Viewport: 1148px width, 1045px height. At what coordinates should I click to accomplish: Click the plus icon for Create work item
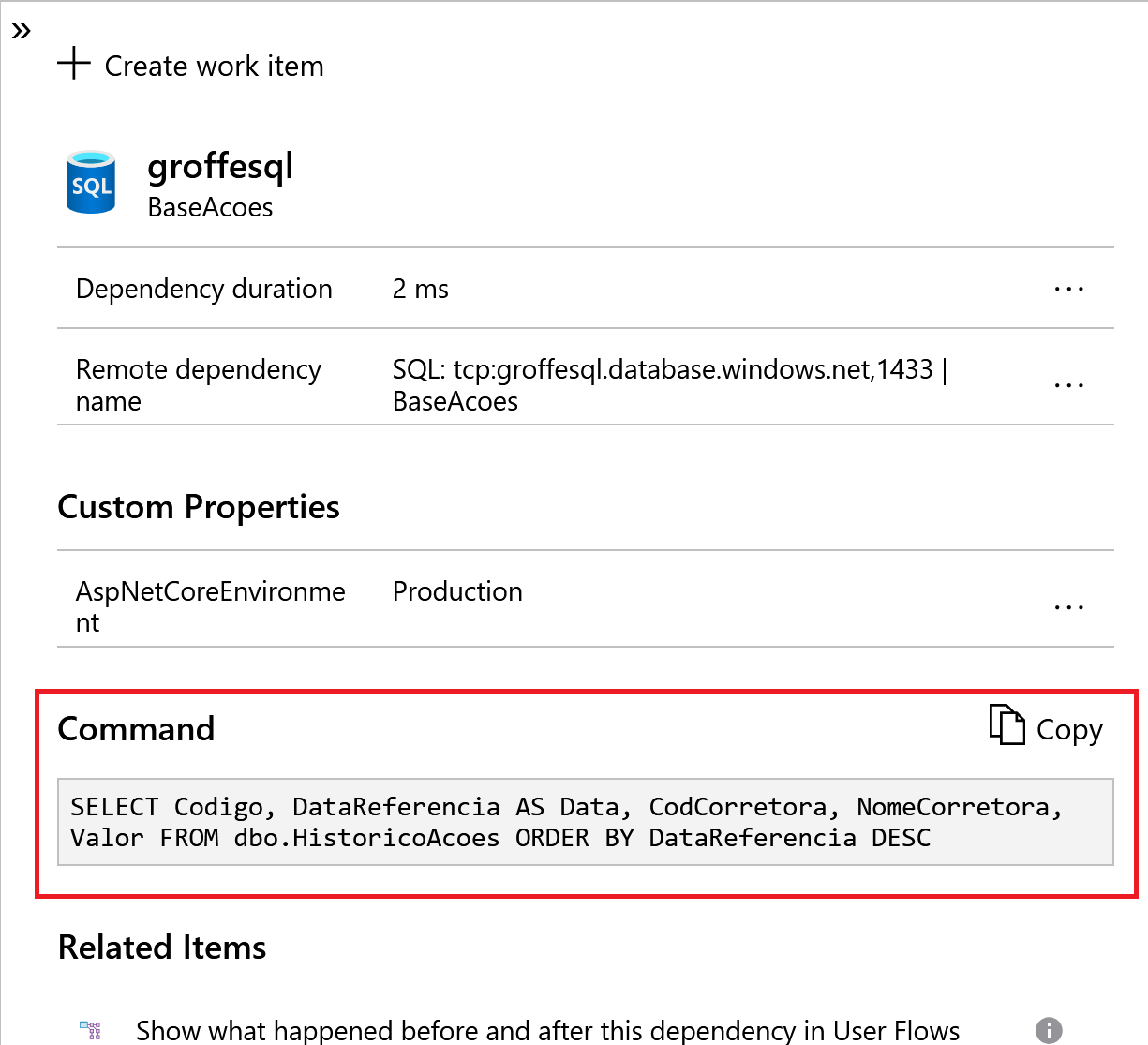(x=73, y=64)
